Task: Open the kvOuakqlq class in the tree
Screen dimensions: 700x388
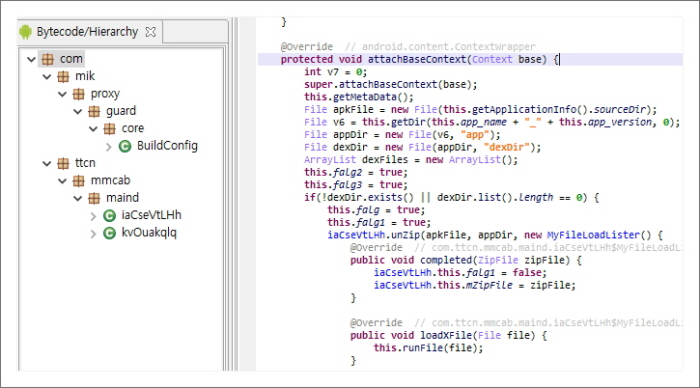Action: 149,233
